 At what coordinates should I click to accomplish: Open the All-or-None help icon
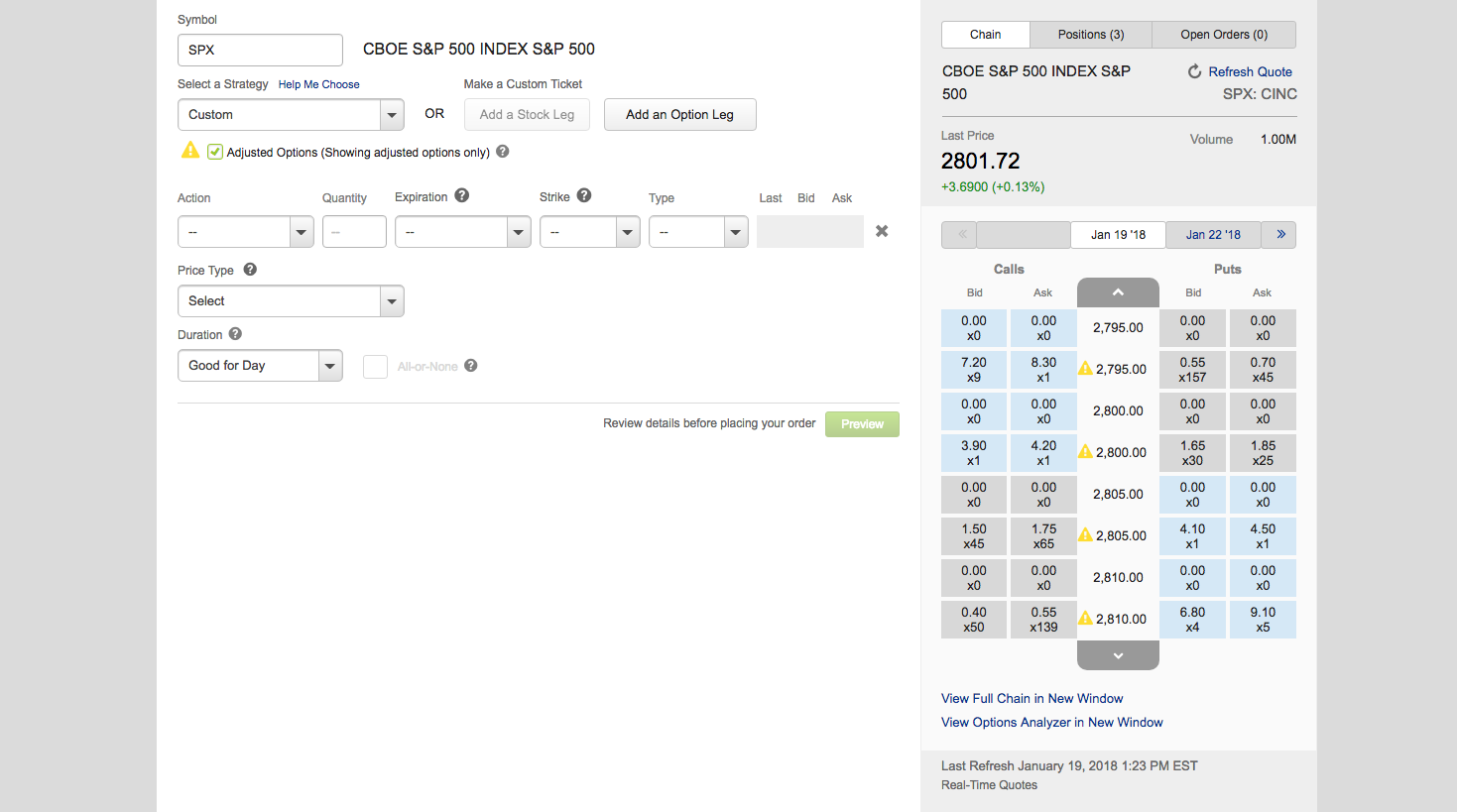tap(471, 366)
